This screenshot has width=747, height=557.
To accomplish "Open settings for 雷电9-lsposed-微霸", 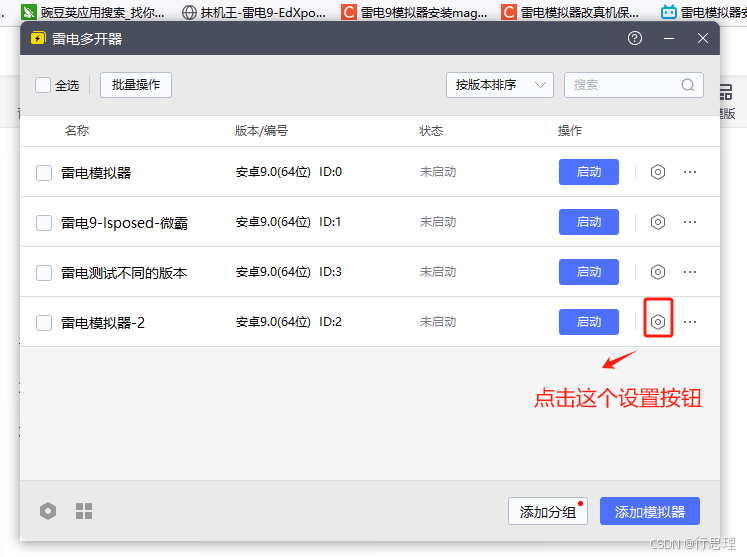I will [x=657, y=222].
